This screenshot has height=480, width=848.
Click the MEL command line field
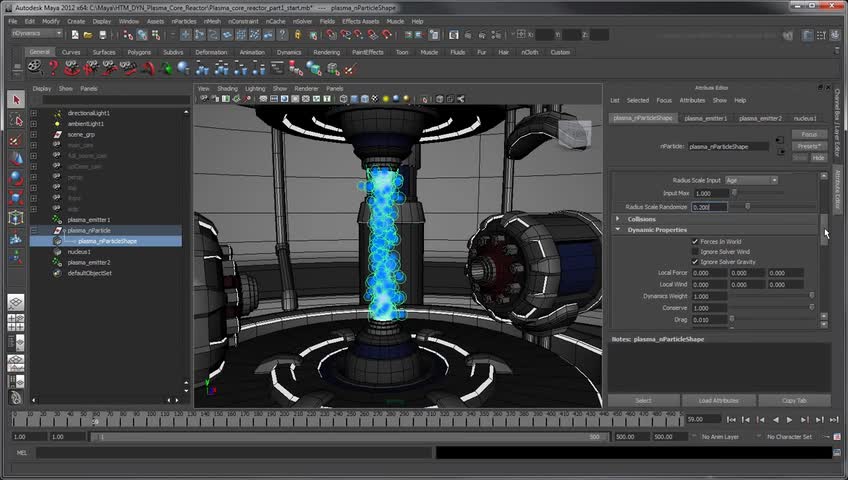click(x=235, y=452)
